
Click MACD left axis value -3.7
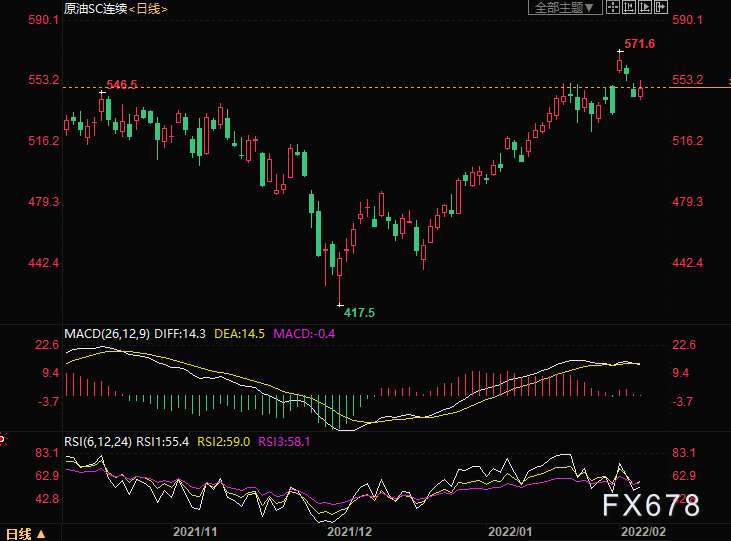(48, 402)
